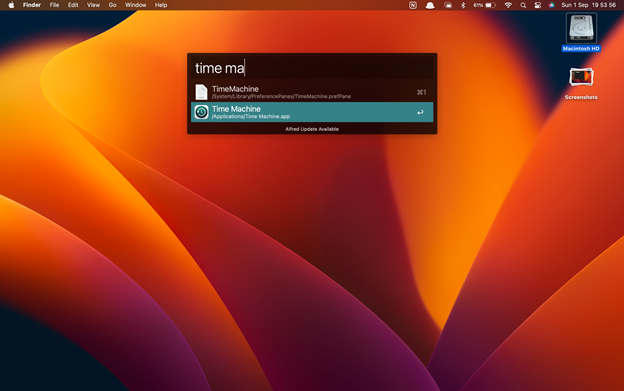624x391 pixels.
Task: Click the Time Machine app clock icon
Action: [201, 112]
